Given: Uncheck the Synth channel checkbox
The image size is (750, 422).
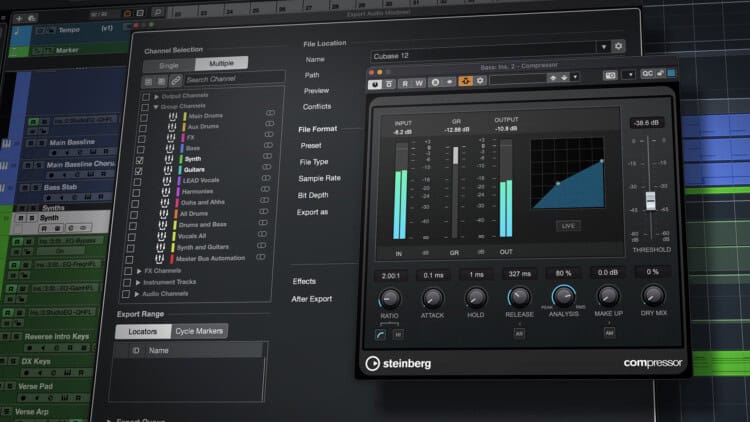Looking at the screenshot, I should coord(140,160).
